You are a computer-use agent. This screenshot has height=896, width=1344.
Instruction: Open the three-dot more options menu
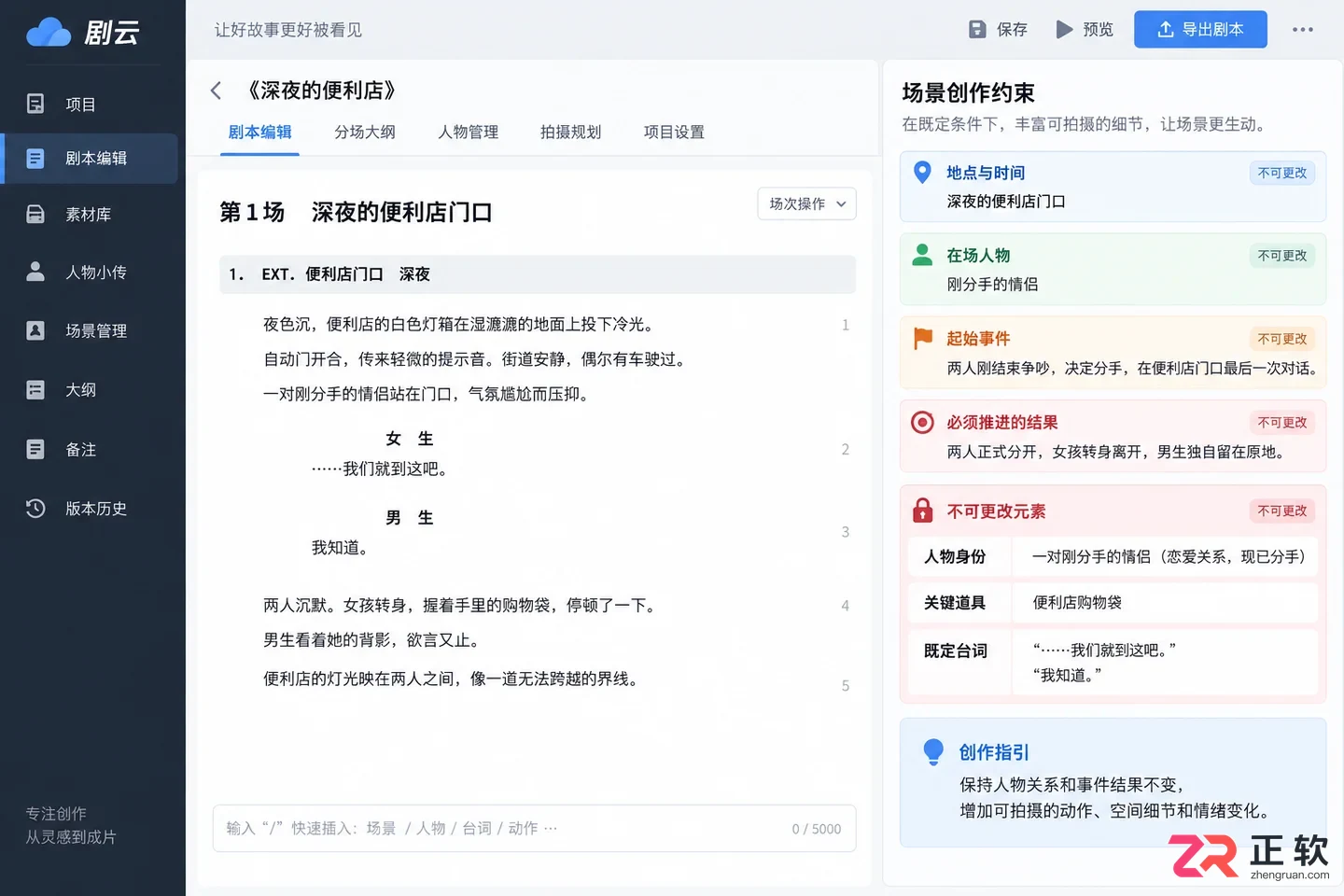point(1303,30)
